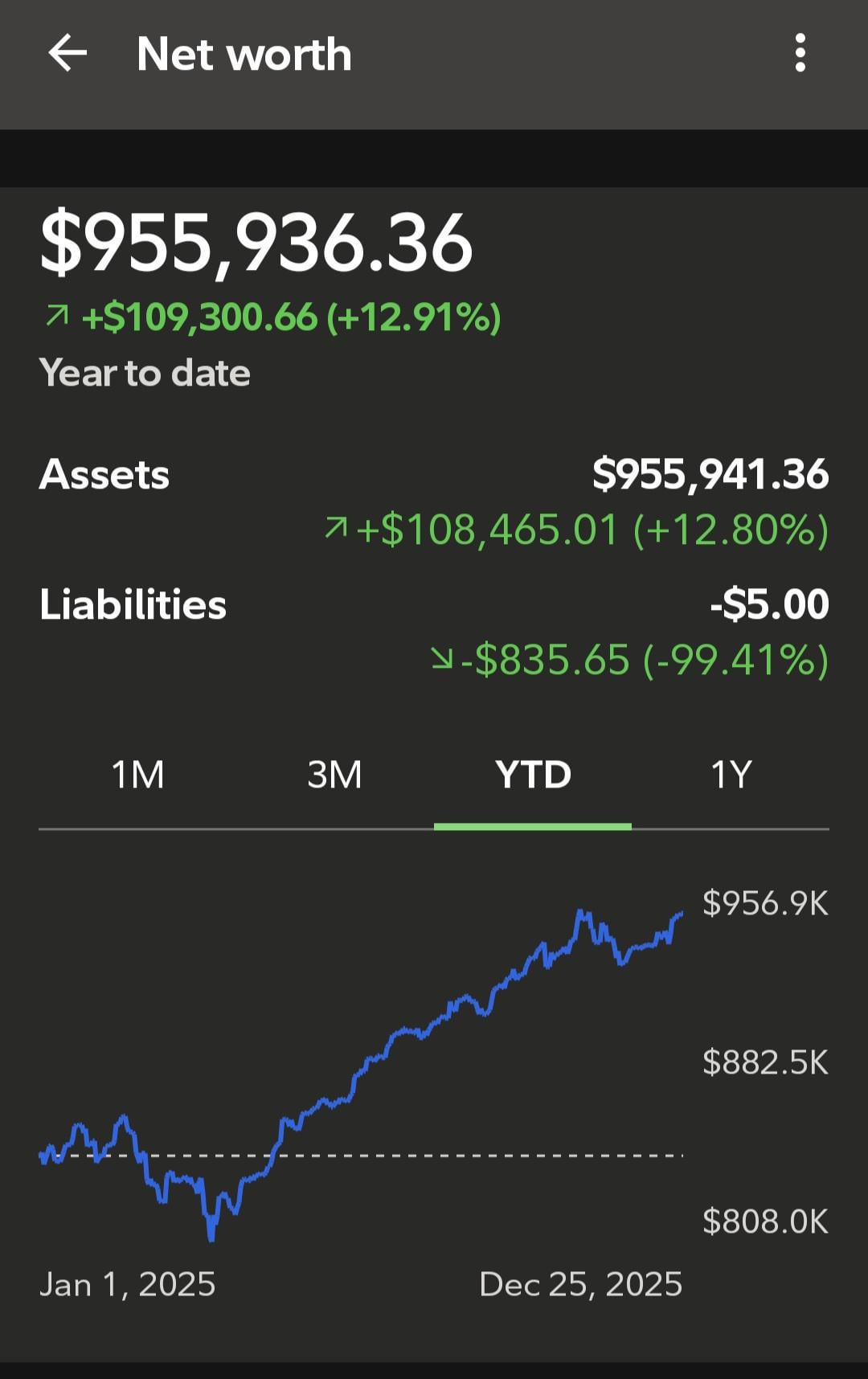The height and width of the screenshot is (1379, 868).
Task: Open the Assets breakdown row
Action: coord(104,474)
